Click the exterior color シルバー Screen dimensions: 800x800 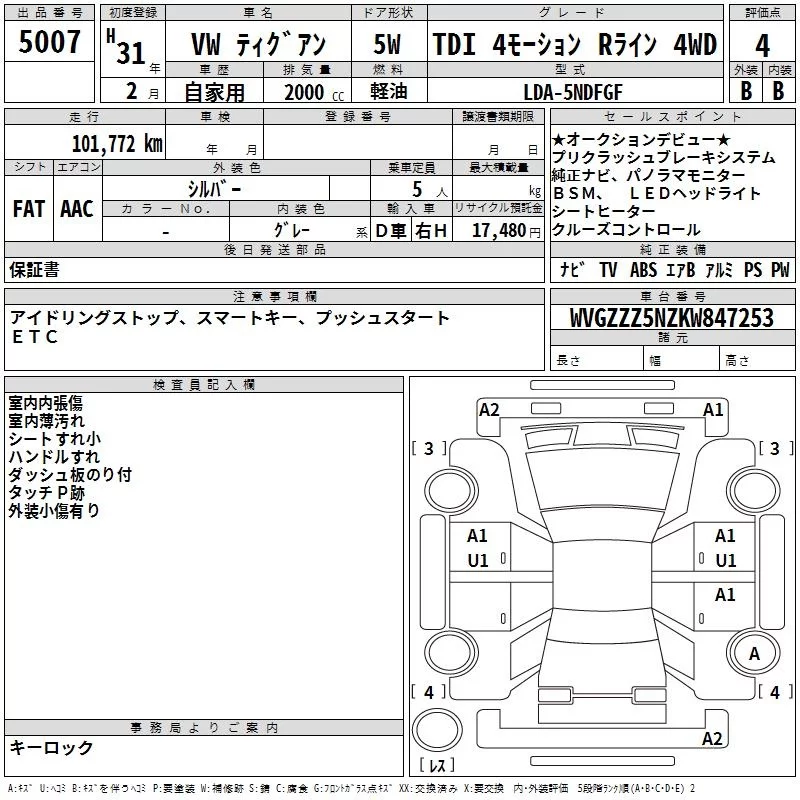tap(215, 189)
